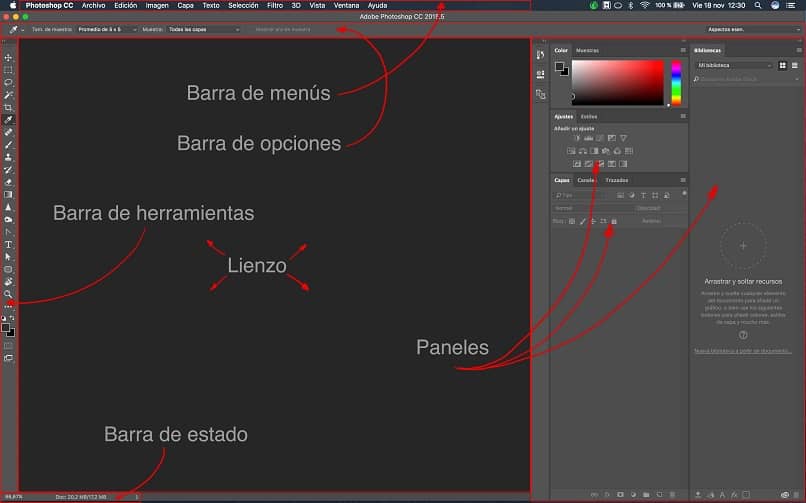
Task: Click the Adobe Stock search field
Action: tap(746, 79)
